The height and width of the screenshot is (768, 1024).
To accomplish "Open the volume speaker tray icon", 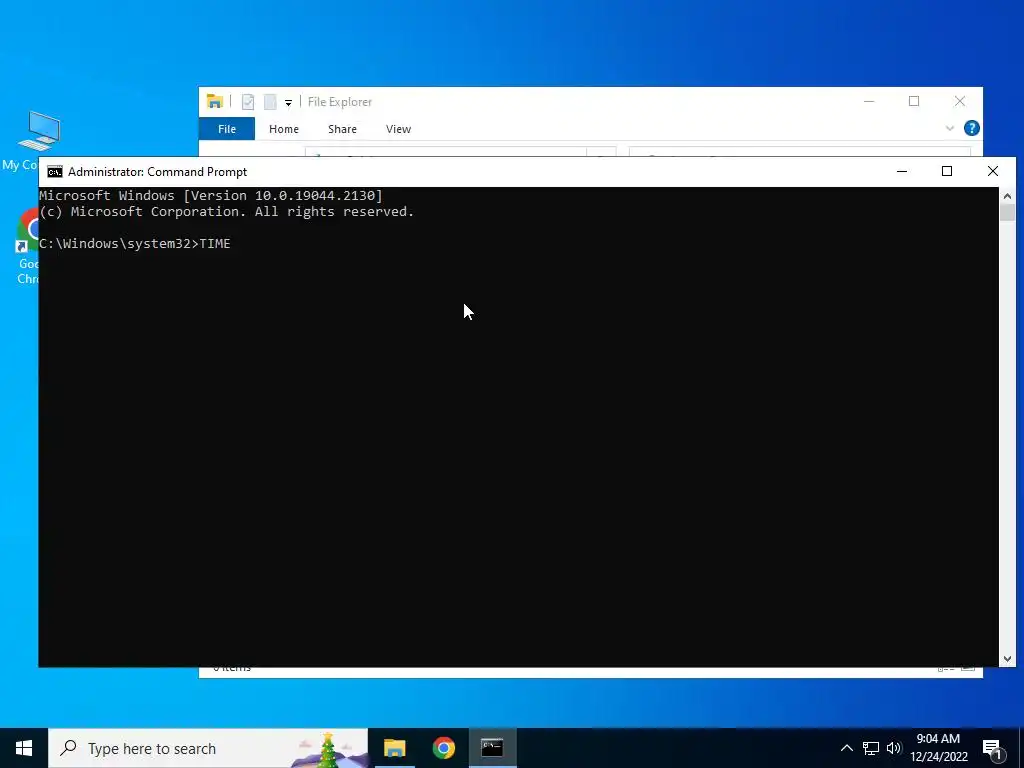I will tap(894, 748).
